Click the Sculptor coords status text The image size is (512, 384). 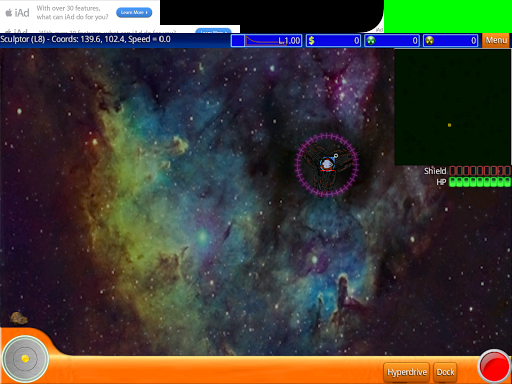click(x=85, y=39)
